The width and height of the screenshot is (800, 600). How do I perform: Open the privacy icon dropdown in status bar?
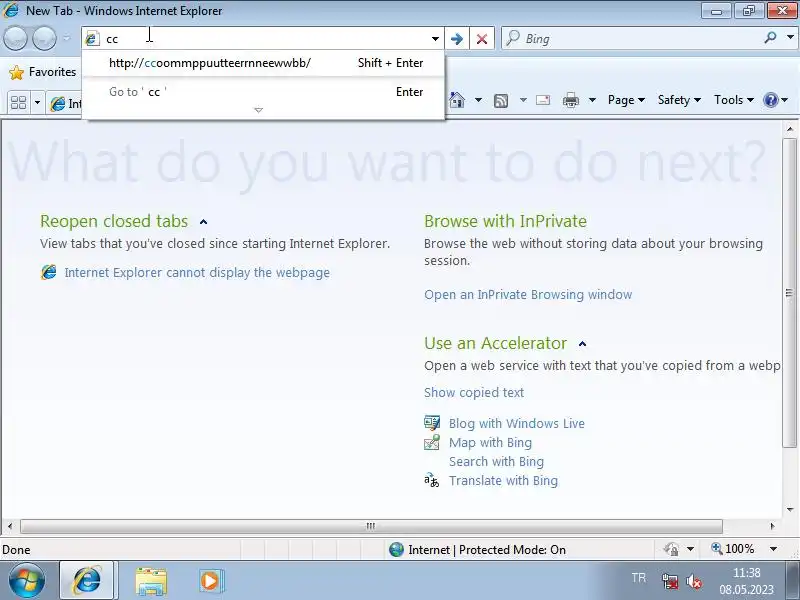(x=690, y=549)
